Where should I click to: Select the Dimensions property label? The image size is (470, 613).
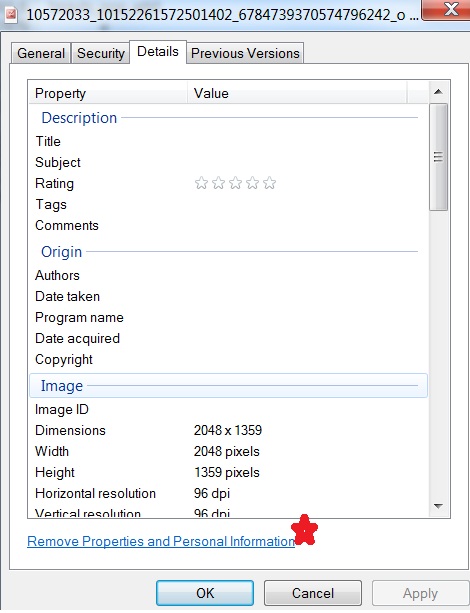click(70, 430)
